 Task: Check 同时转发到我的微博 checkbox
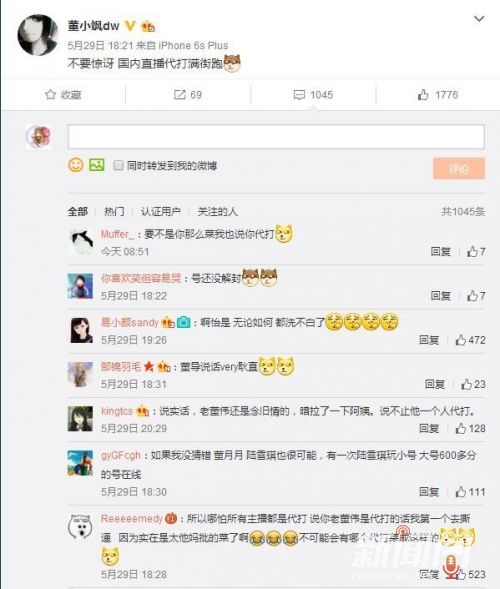[118, 165]
